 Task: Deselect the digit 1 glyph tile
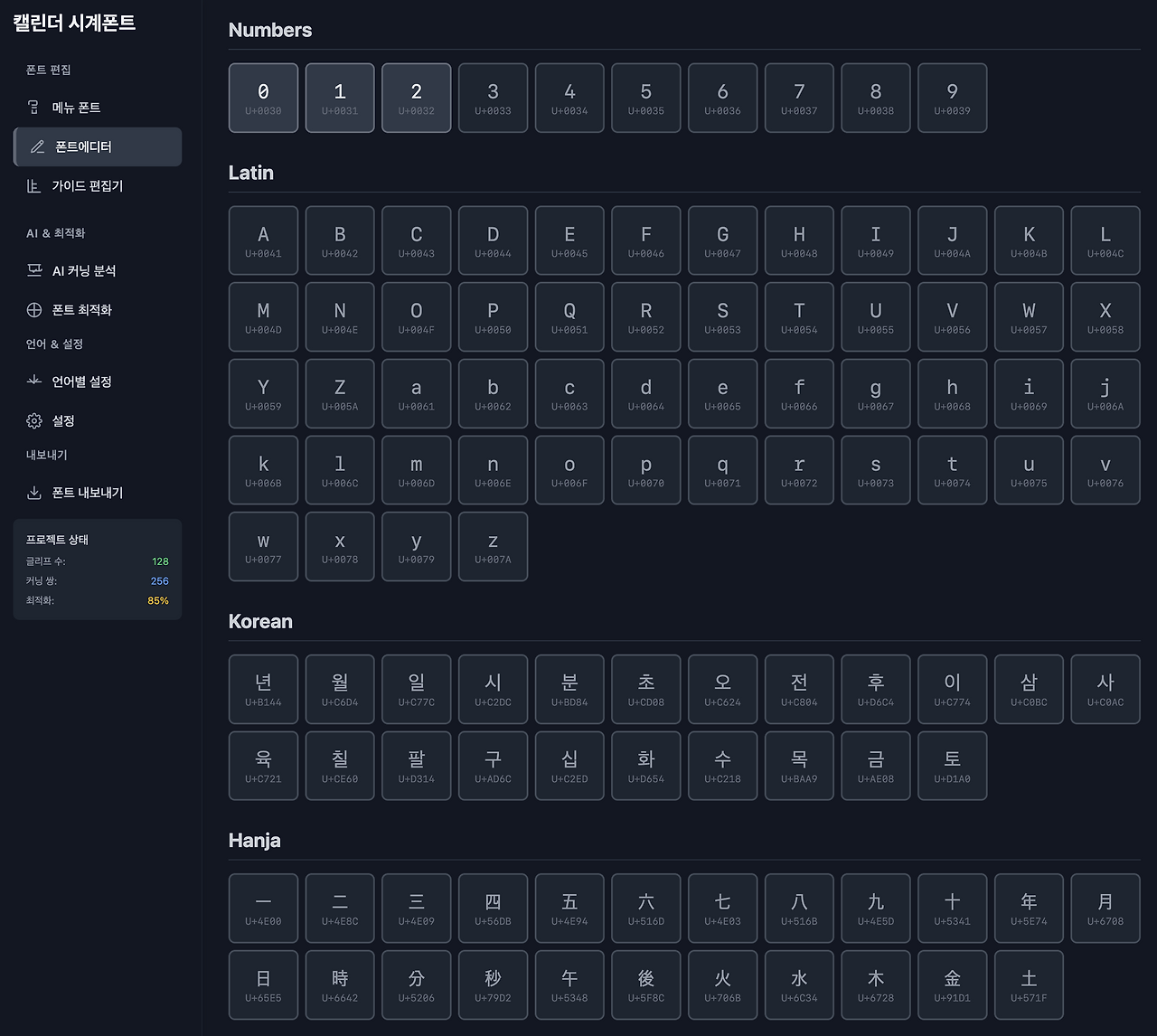pyautogui.click(x=340, y=98)
